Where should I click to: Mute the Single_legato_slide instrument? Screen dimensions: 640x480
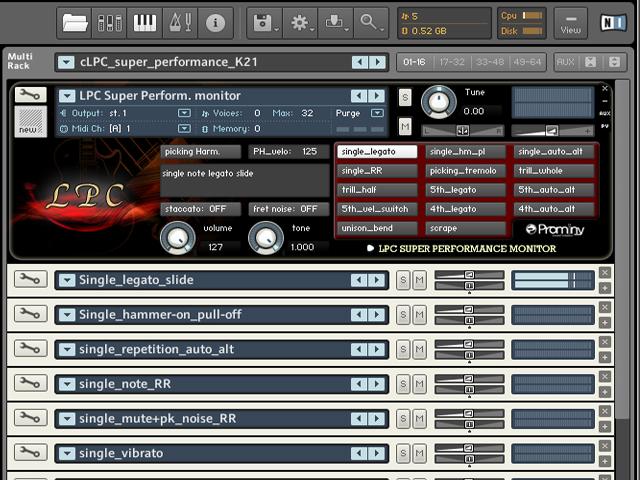click(420, 280)
